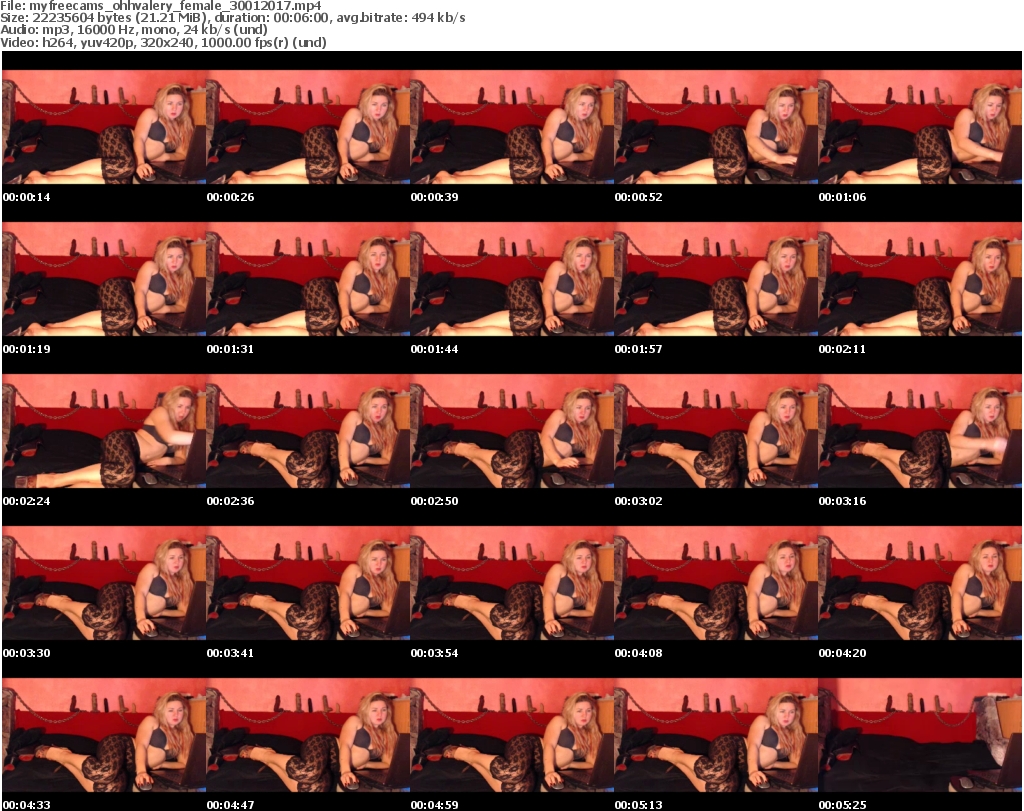The image size is (1024, 811).
Task: Click the 00:03:41 timestamp label
Action: click(x=231, y=653)
